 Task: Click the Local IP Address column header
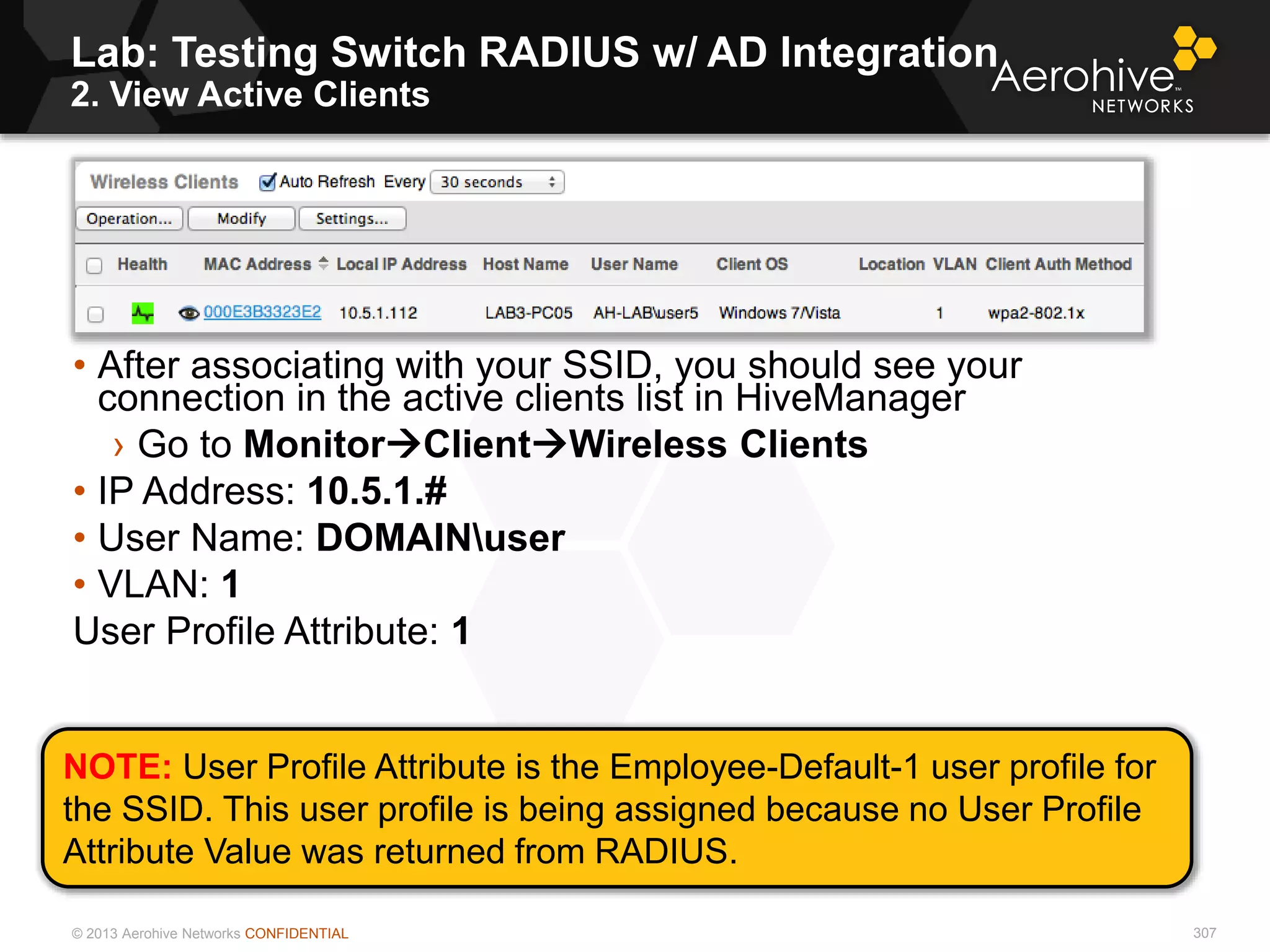(x=401, y=264)
